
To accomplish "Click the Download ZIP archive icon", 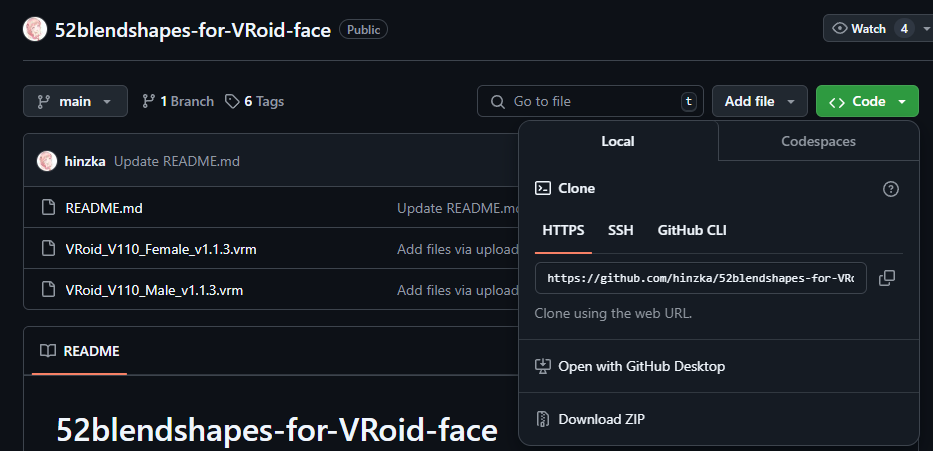I will click(x=542, y=419).
